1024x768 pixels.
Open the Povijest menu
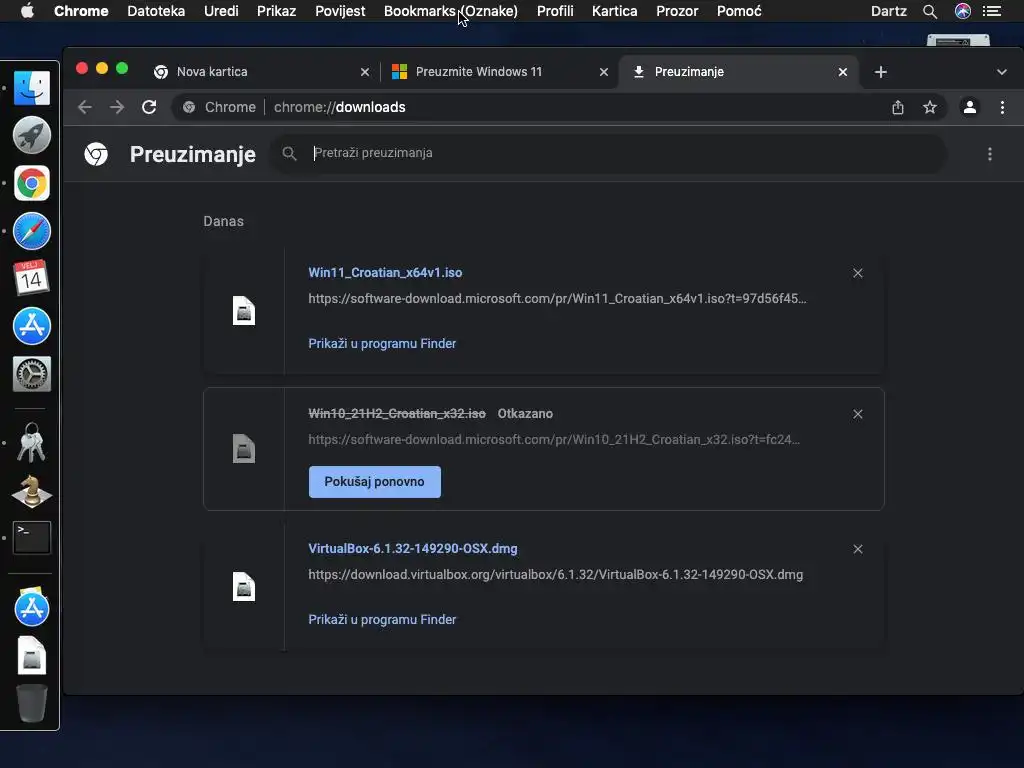coord(340,11)
